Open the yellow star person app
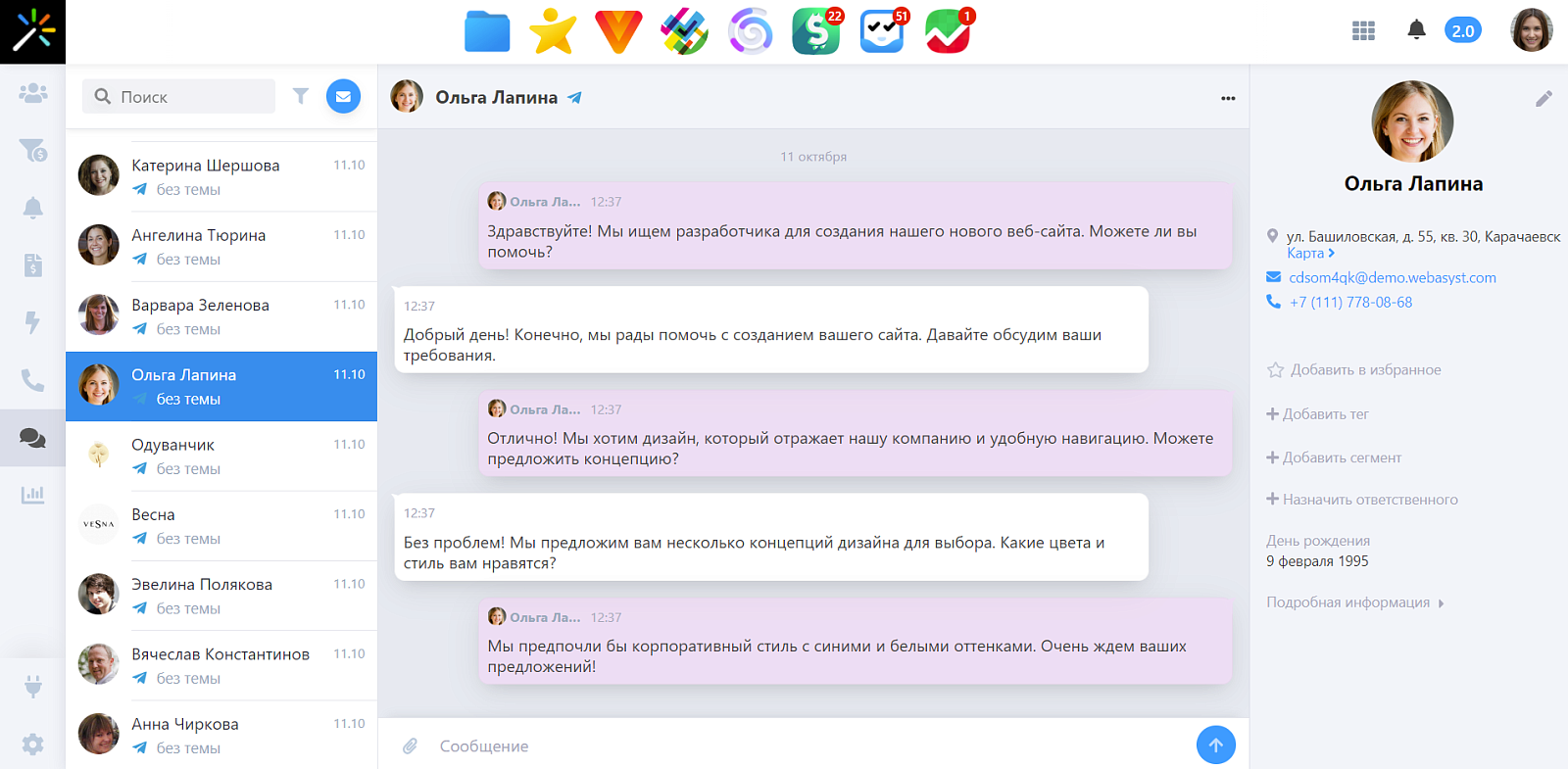This screenshot has width=1568, height=769. [553, 31]
